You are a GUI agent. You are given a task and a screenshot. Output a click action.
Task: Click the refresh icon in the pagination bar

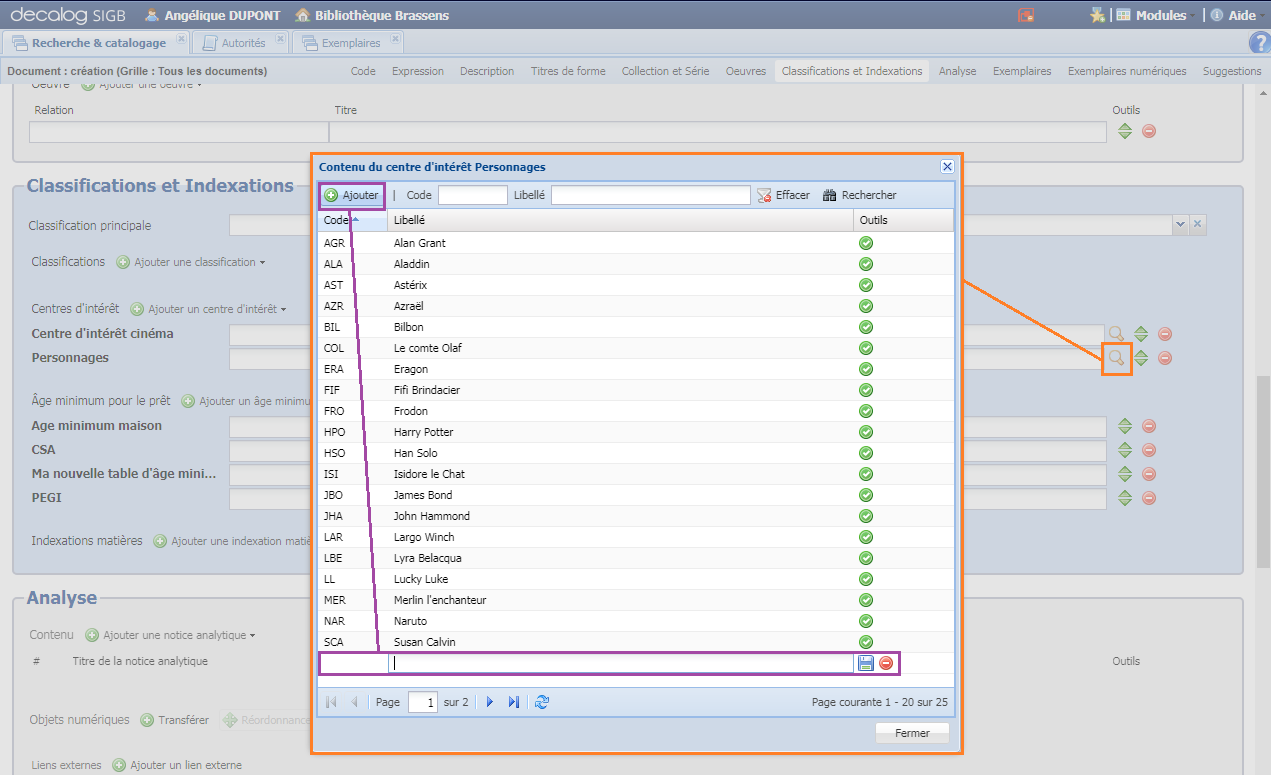542,702
